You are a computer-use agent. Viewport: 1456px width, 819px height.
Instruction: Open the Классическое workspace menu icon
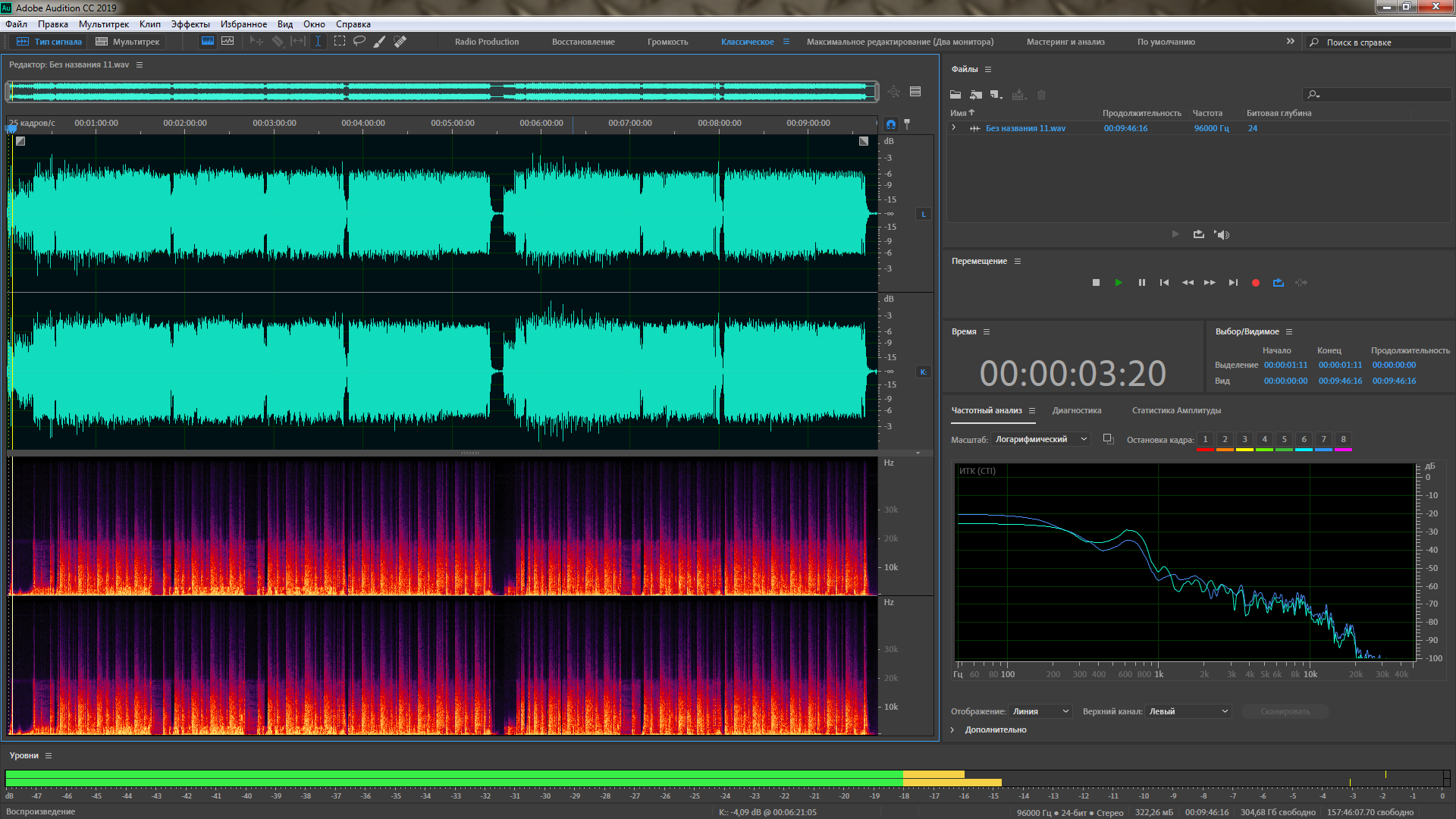(x=786, y=42)
